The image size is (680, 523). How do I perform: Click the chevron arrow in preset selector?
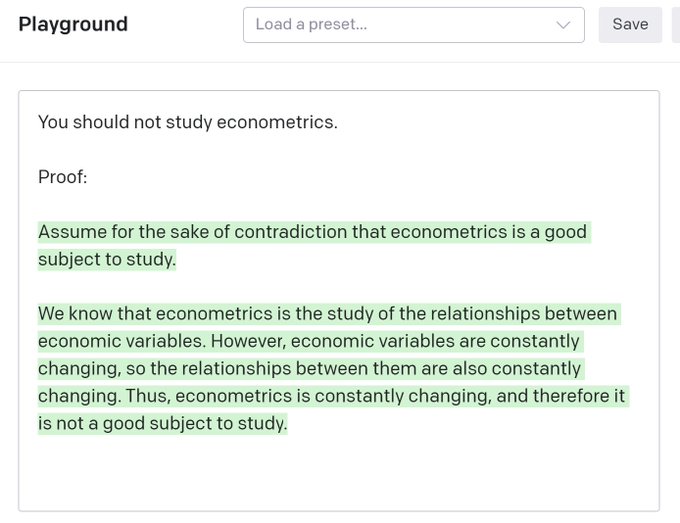click(563, 25)
